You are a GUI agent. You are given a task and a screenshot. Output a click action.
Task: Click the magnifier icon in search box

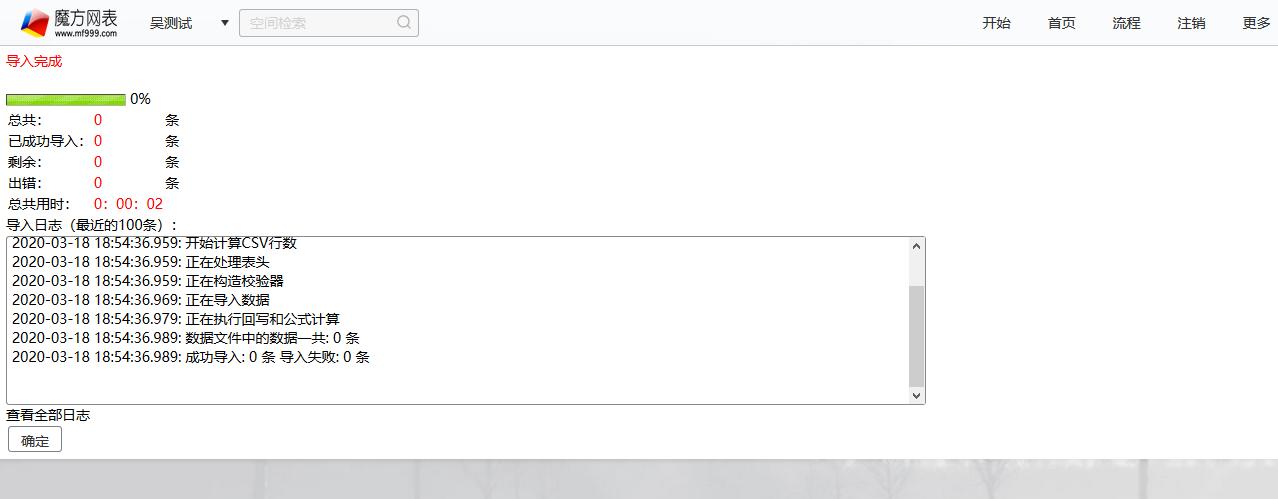[x=404, y=23]
